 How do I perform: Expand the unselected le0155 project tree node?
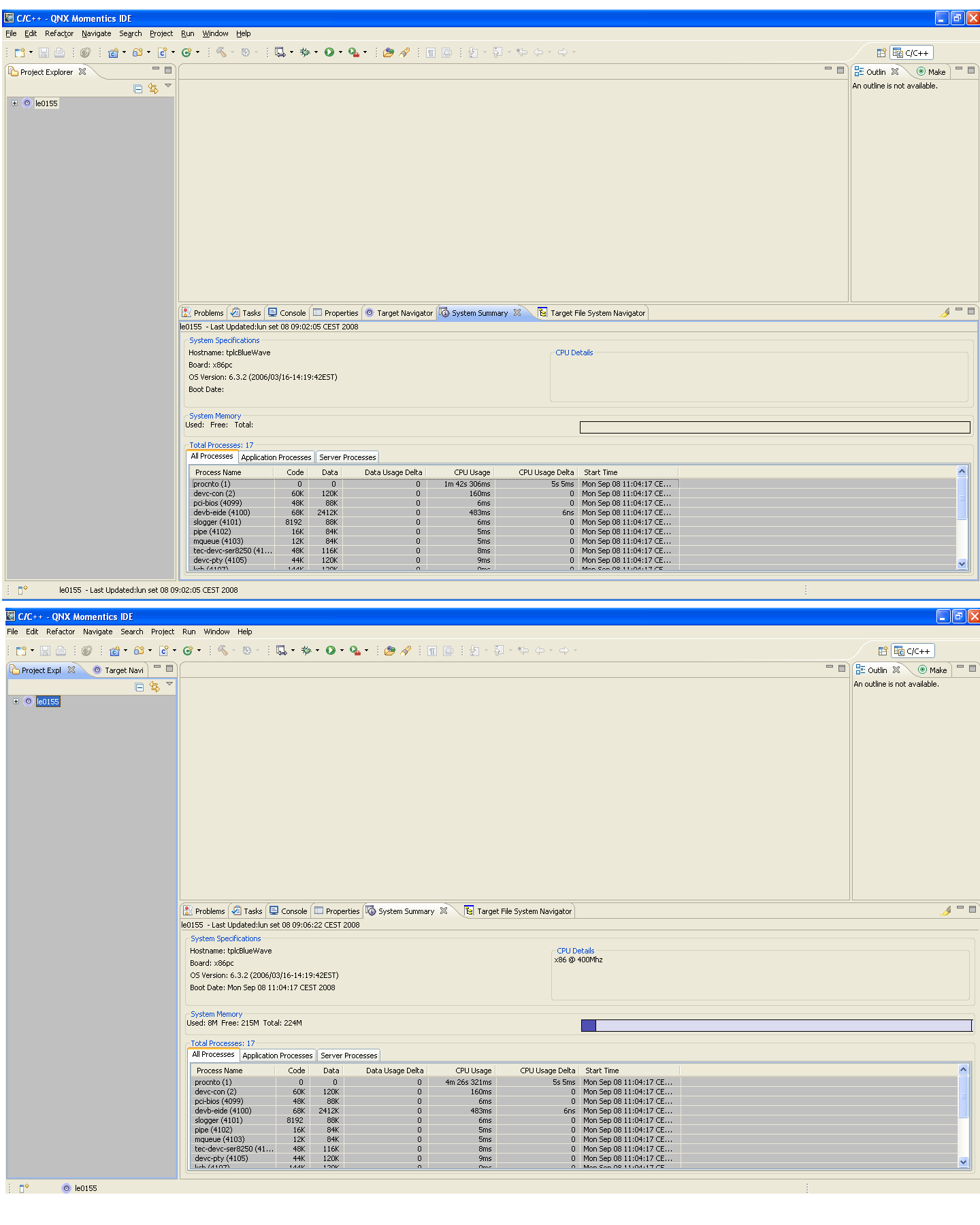[x=14, y=103]
